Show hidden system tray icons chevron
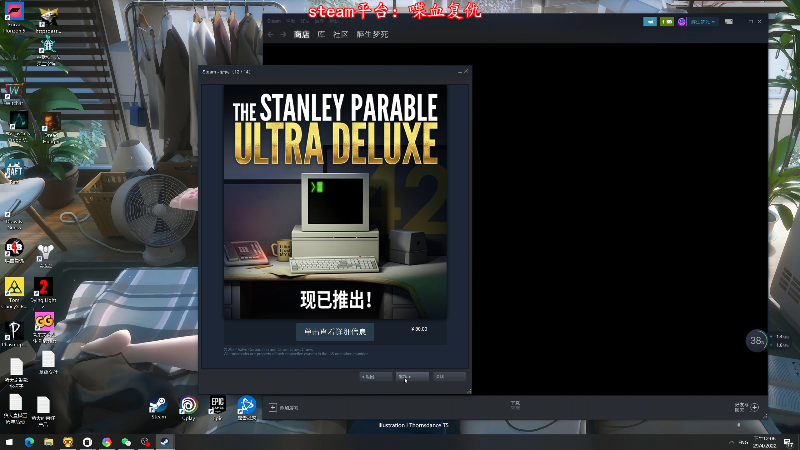This screenshot has height=450, width=800. [x=731, y=442]
